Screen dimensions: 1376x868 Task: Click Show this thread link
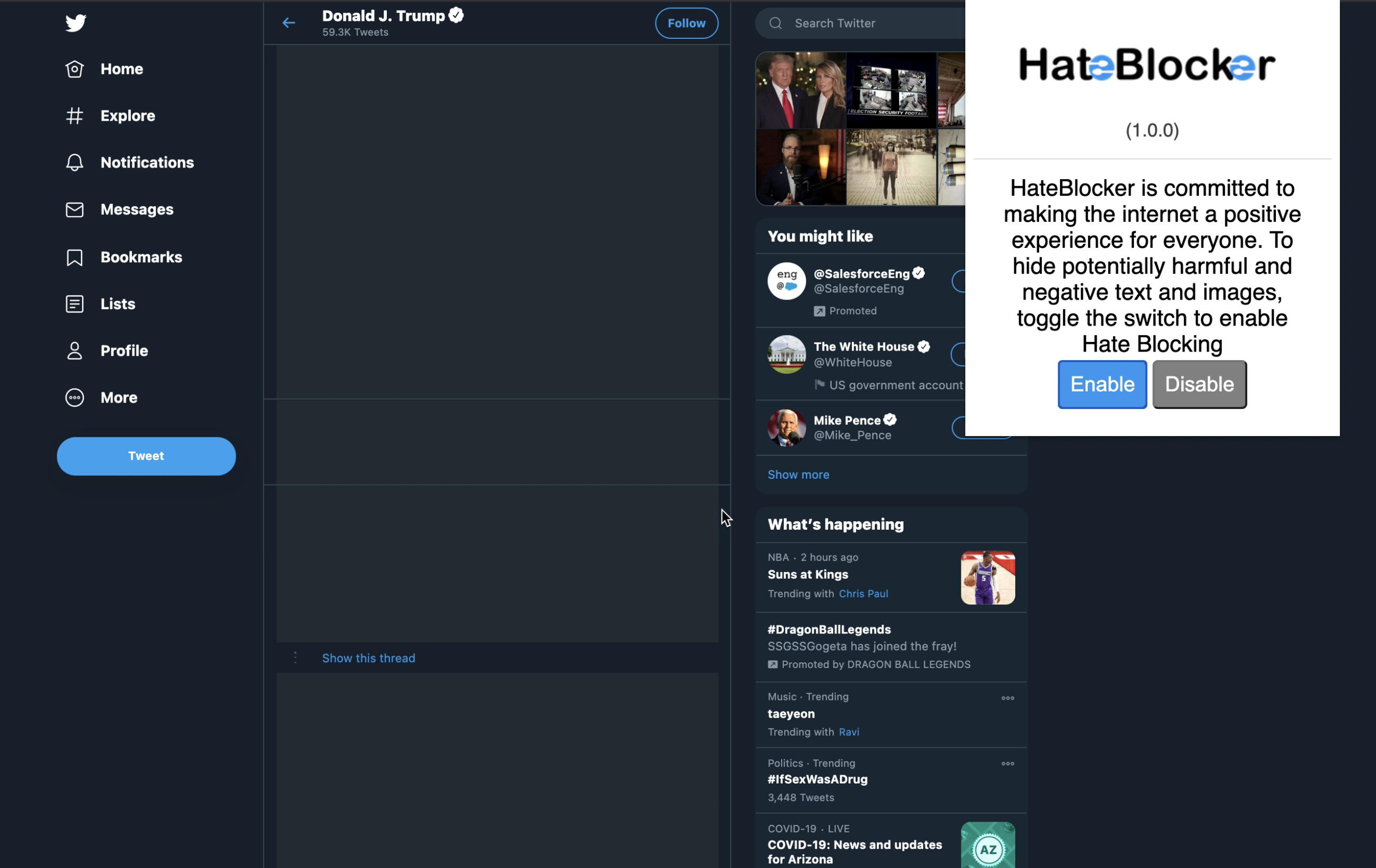(x=369, y=658)
